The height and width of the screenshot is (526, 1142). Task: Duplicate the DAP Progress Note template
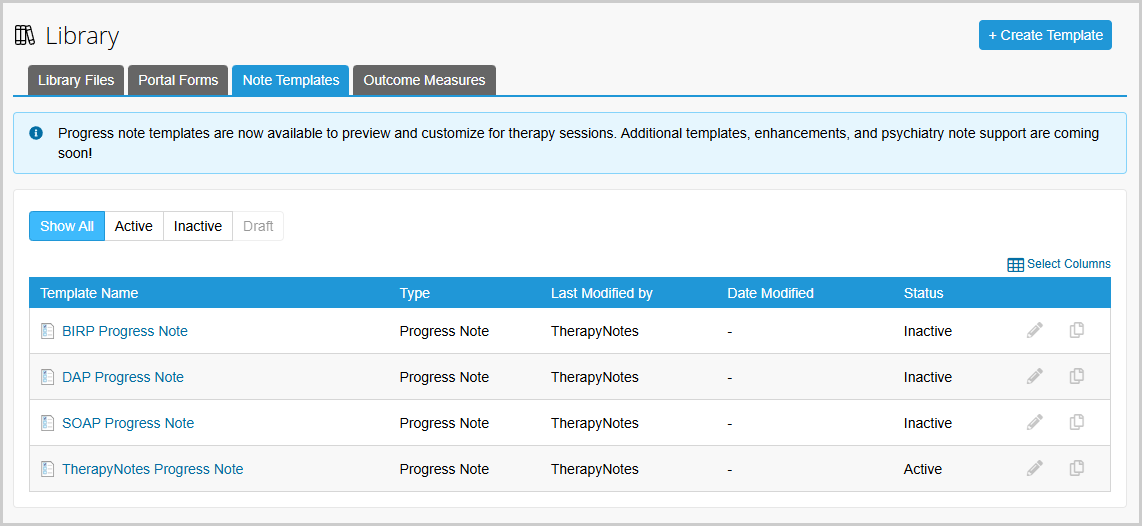click(1077, 376)
